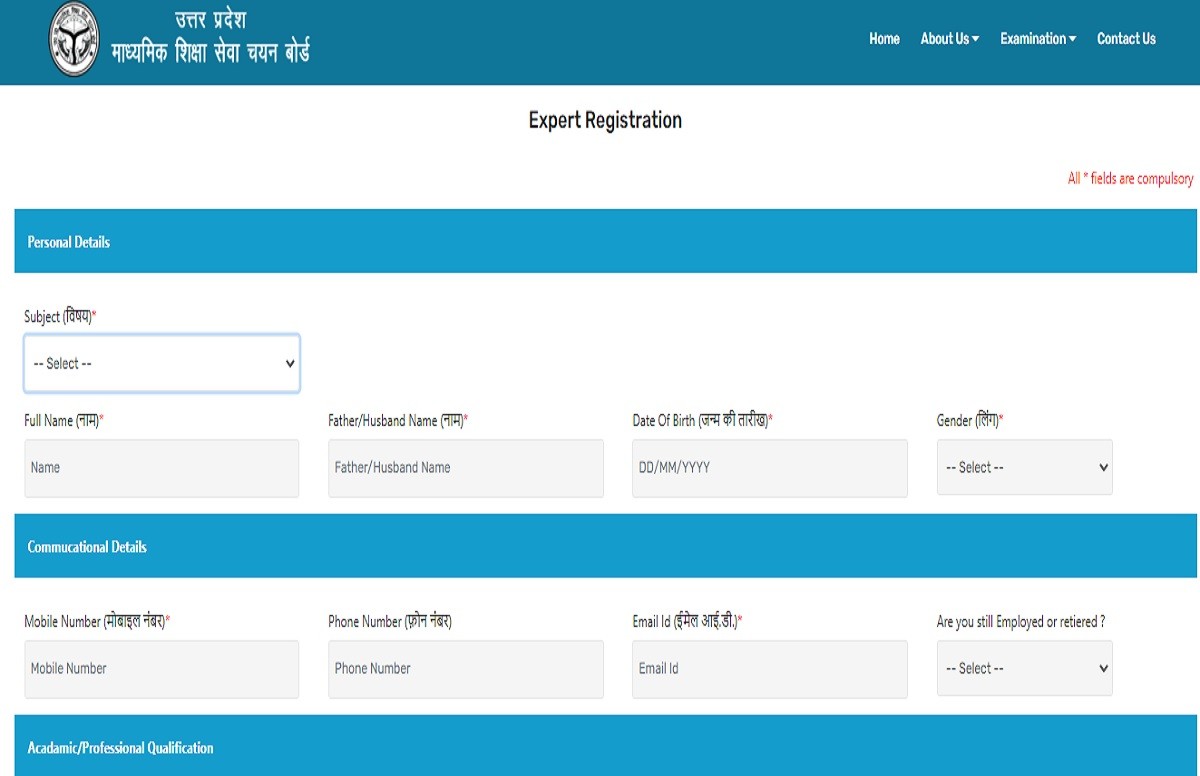This screenshot has width=1200, height=776.
Task: Click the compulsory fields notice text
Action: coord(1130,179)
